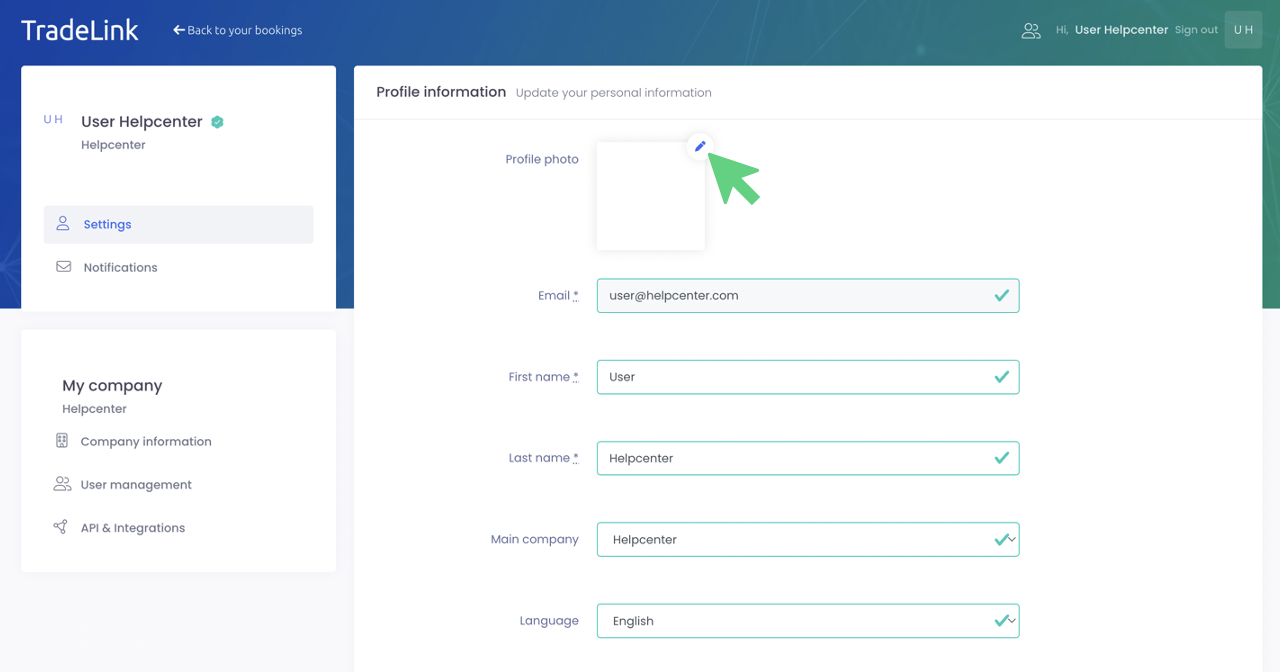Click the Notifications envelope icon
This screenshot has width=1280, height=672.
pyautogui.click(x=63, y=267)
